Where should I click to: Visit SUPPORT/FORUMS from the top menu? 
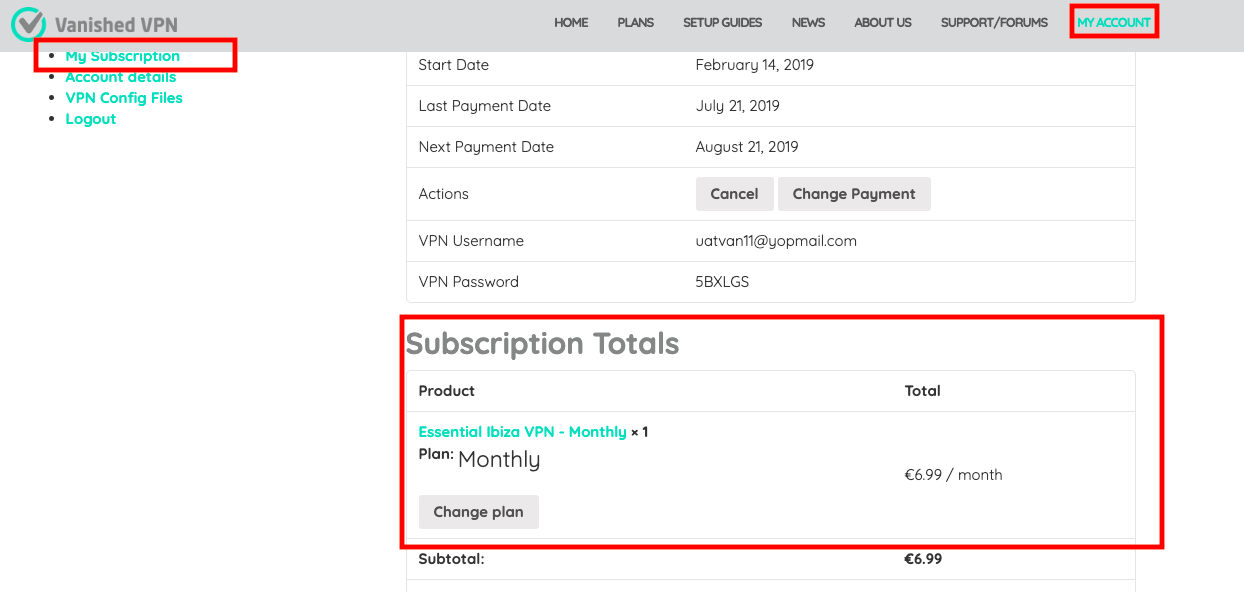click(994, 22)
